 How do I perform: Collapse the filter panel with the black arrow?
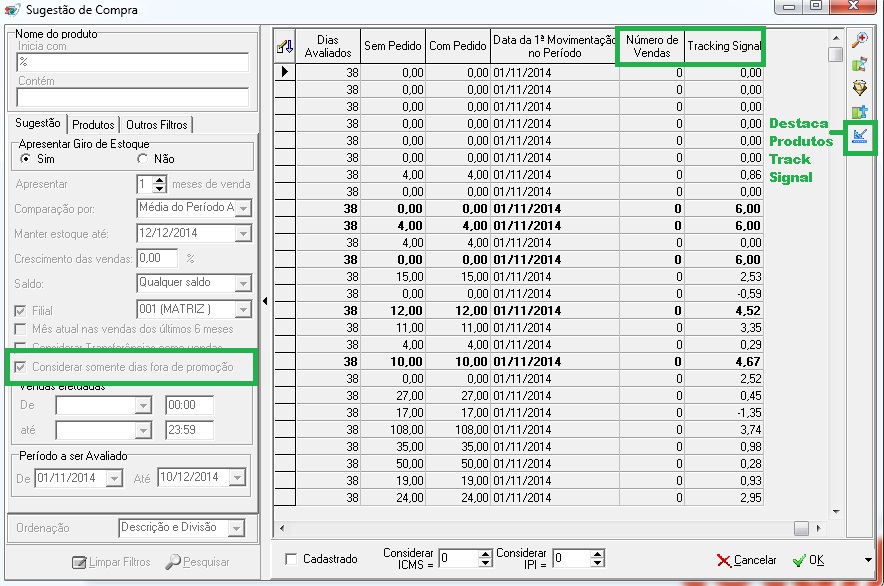coord(265,301)
